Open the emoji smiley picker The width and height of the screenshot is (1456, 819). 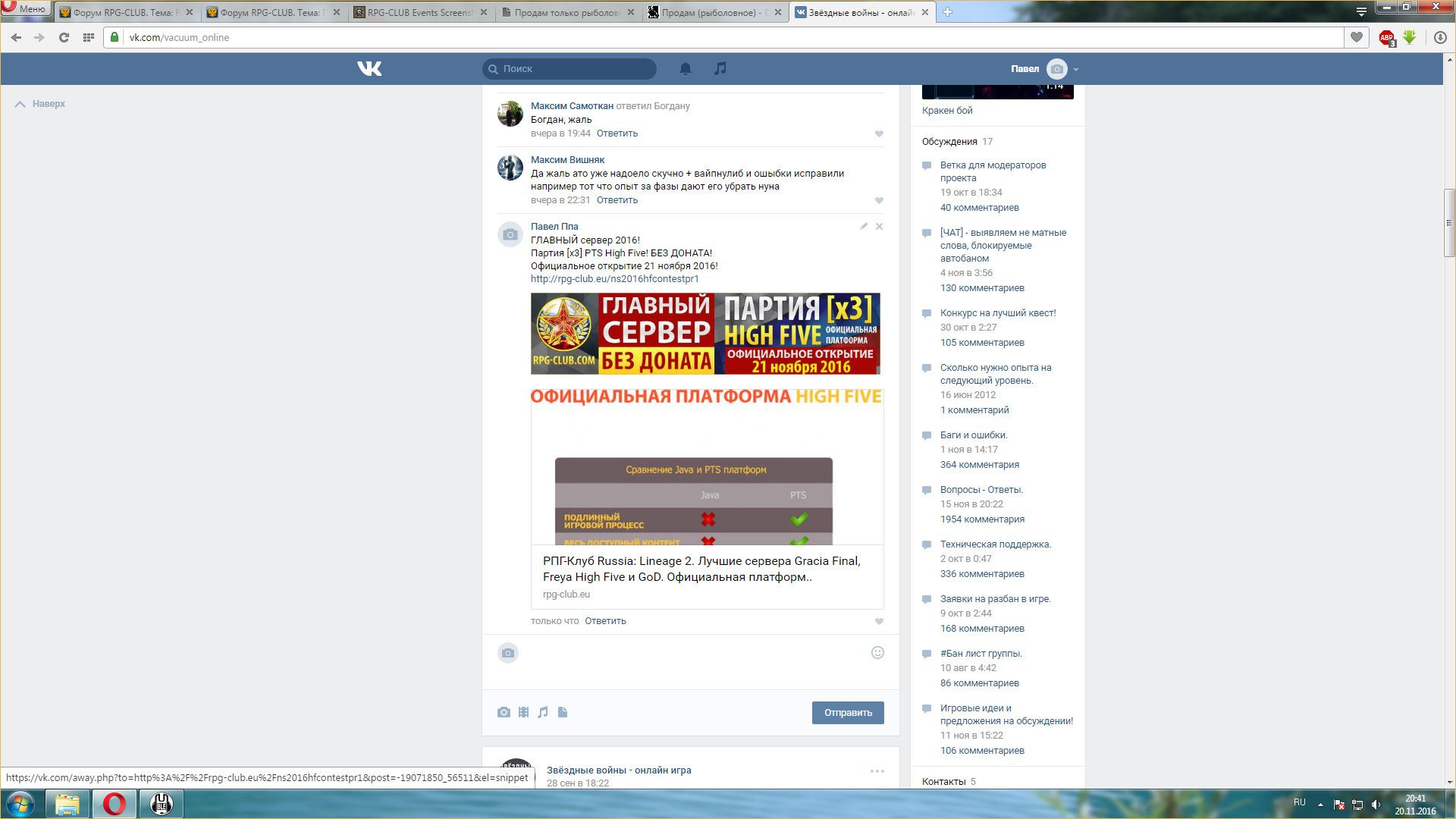click(877, 653)
